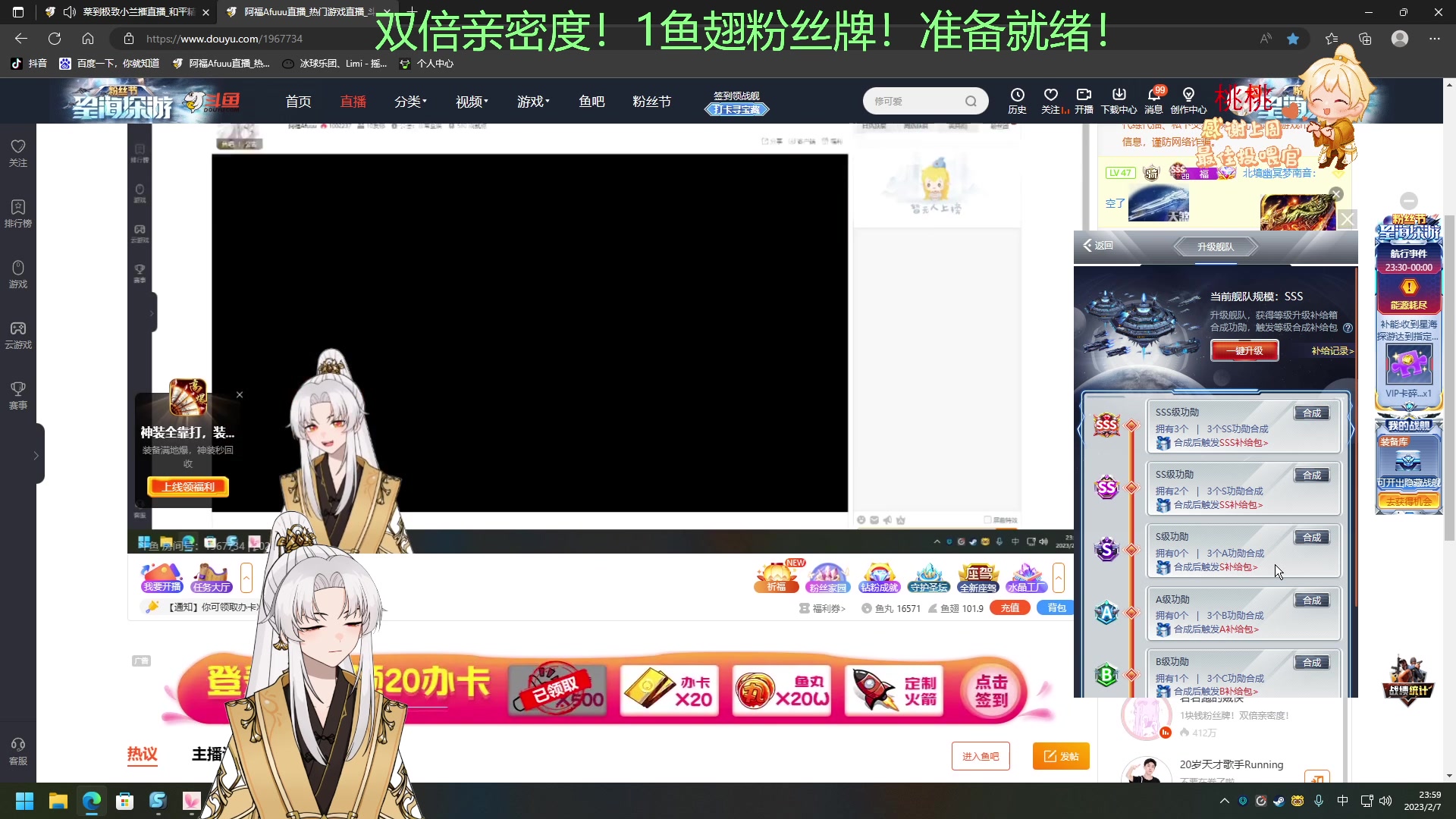Click the 进入鱼吧 button
1456x819 pixels.
[x=981, y=756]
